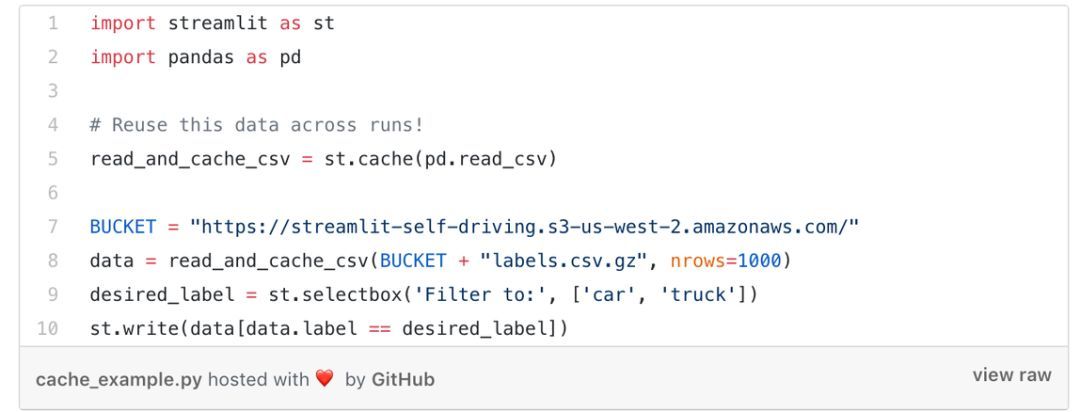The height and width of the screenshot is (412, 1080).
Task: Select line number 5
Action: click(53, 159)
